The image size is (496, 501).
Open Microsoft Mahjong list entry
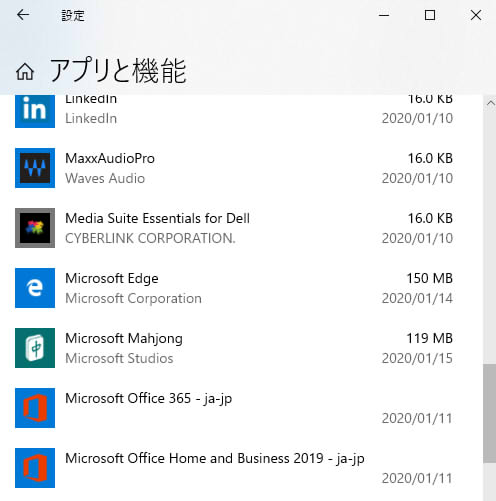coord(241,348)
